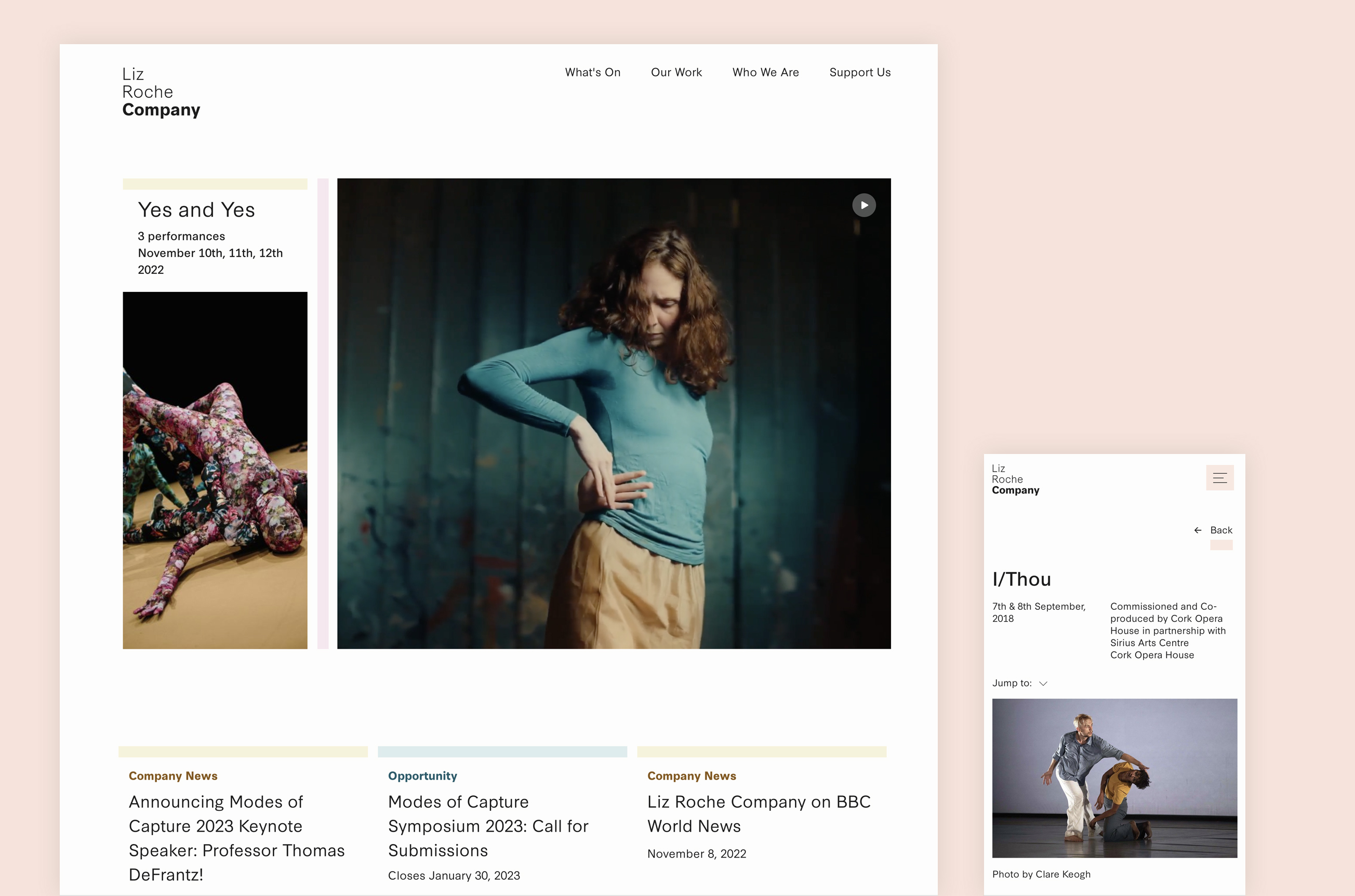
Task: Click Company News label above BBC article
Action: [x=692, y=775]
